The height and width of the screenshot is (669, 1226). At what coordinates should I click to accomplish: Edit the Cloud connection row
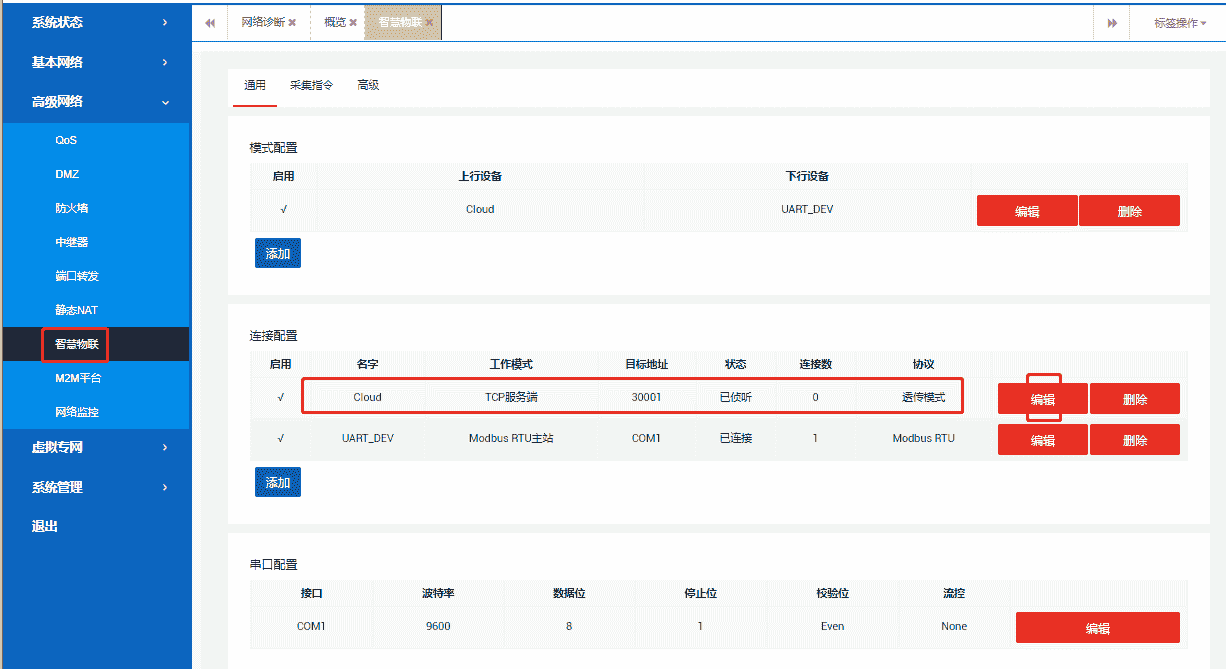[x=1042, y=399]
